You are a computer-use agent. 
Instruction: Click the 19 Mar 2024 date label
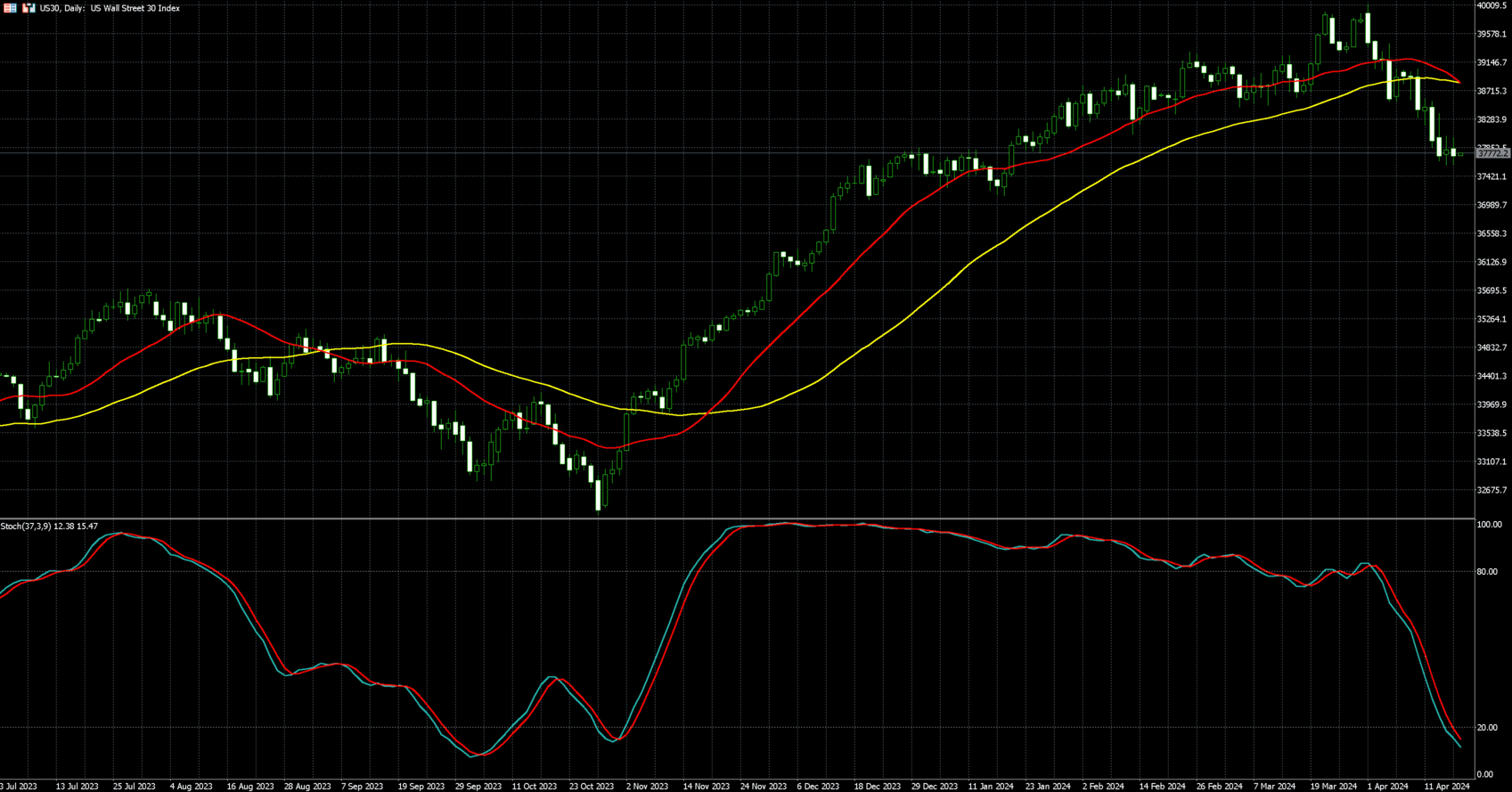1333,787
